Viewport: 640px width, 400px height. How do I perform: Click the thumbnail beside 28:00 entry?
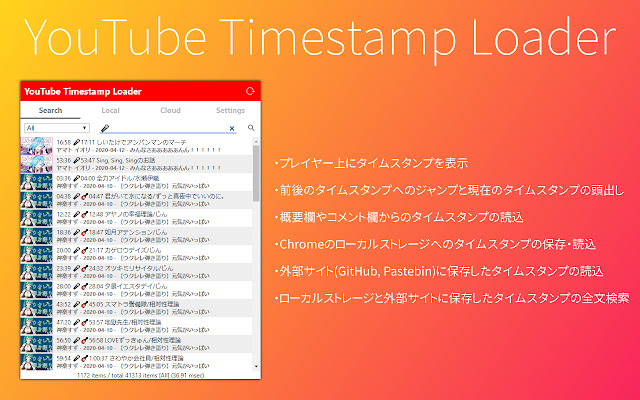click(x=37, y=290)
